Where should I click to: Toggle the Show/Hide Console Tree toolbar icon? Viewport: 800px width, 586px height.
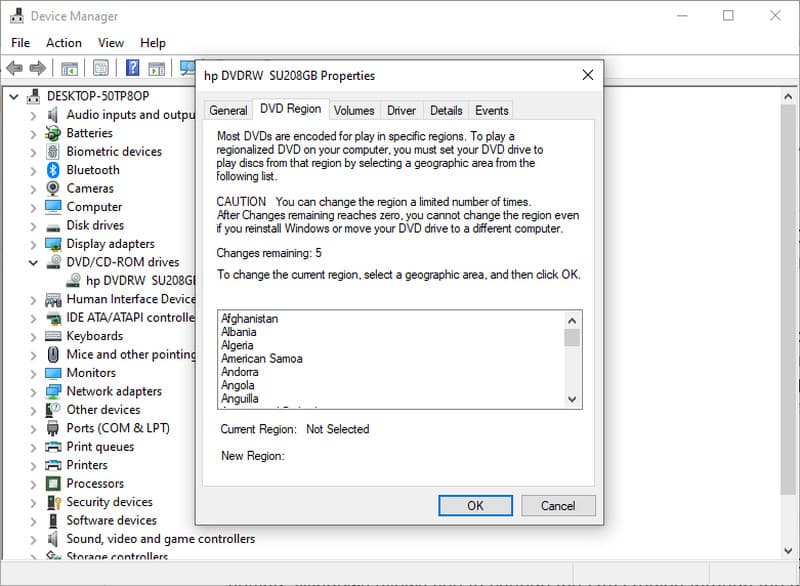click(69, 68)
